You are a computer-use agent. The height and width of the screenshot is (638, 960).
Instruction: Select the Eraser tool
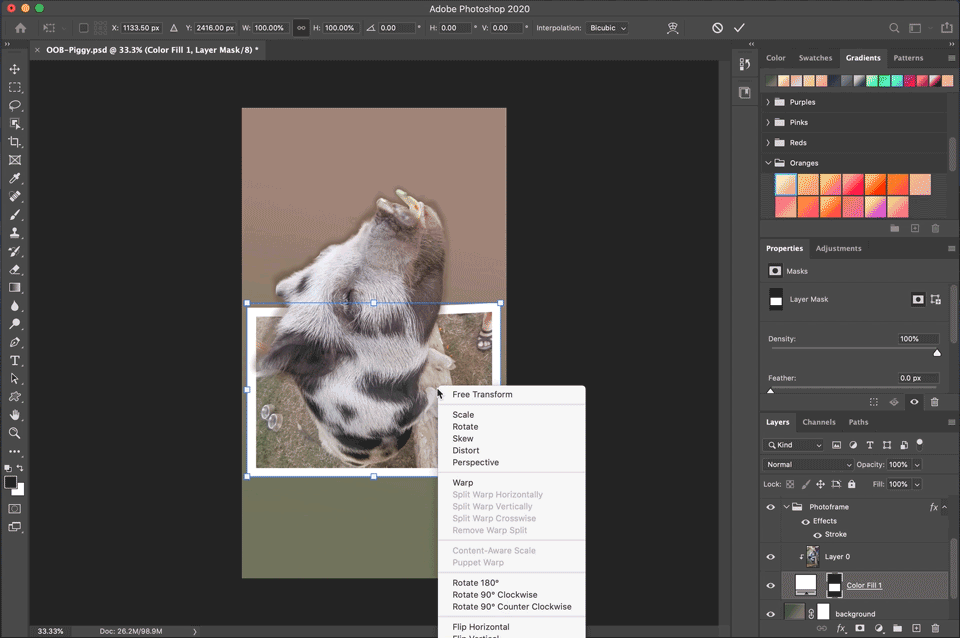(x=15, y=269)
